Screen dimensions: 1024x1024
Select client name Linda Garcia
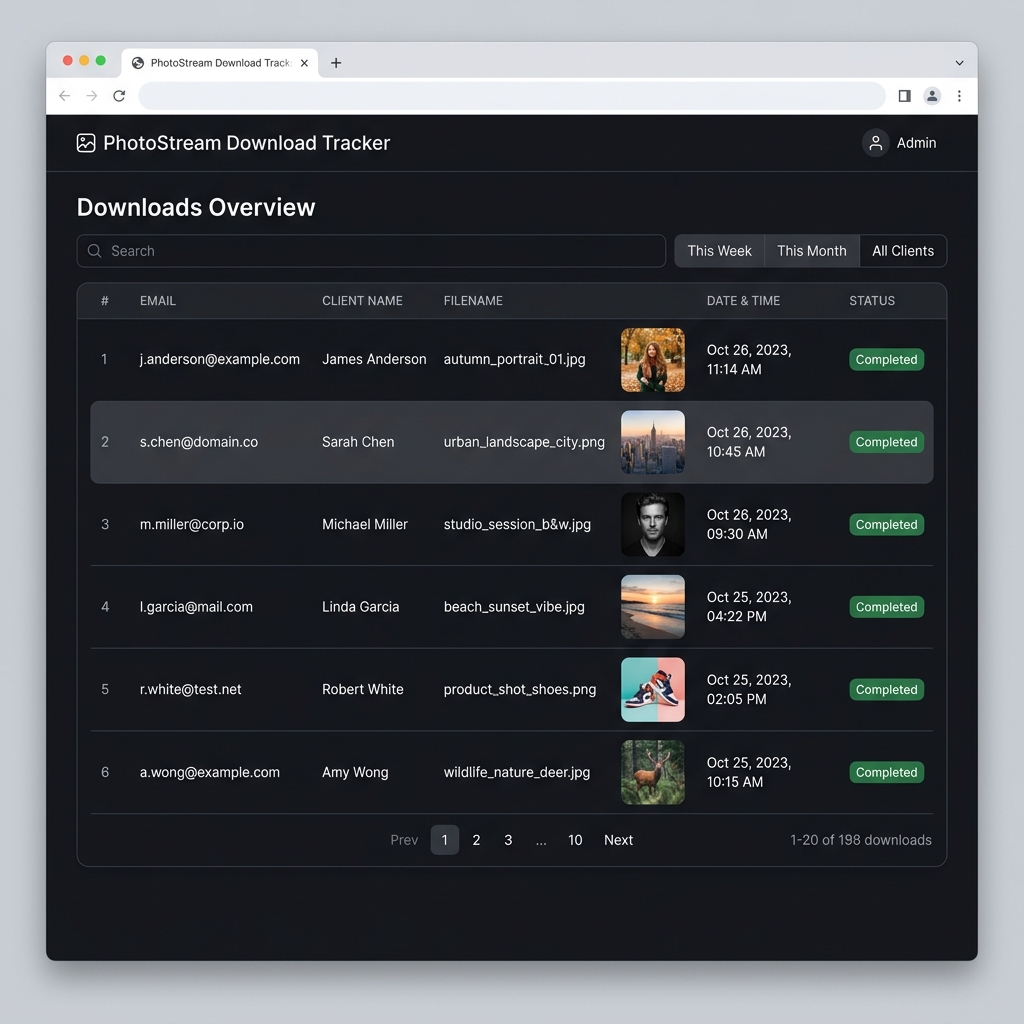pyautogui.click(x=360, y=607)
